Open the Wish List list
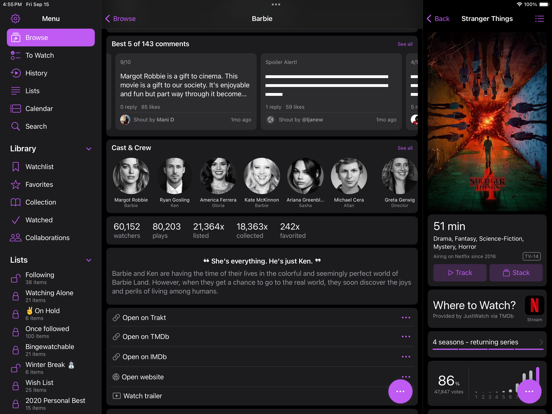 point(51,385)
